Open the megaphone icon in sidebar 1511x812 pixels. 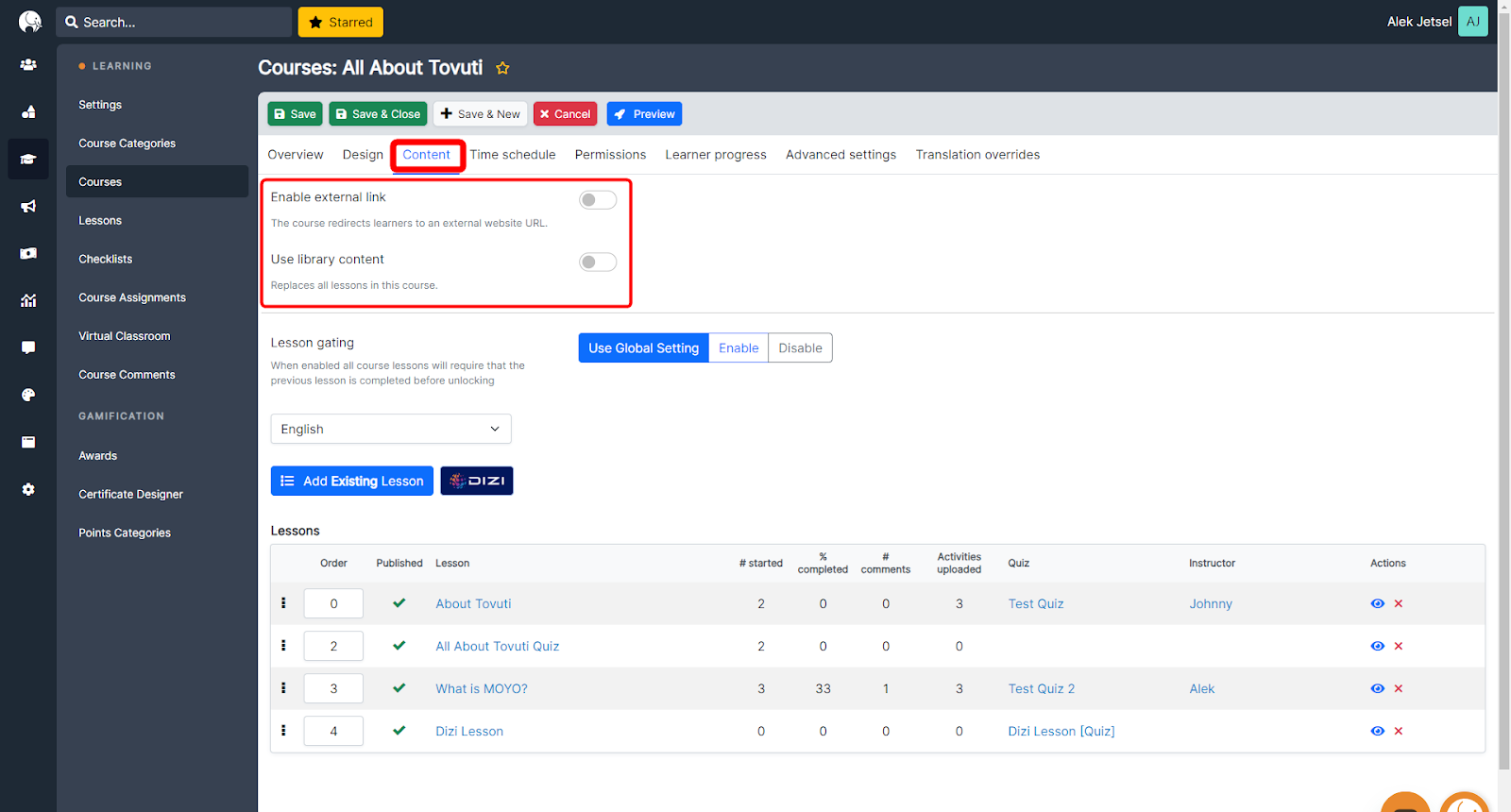tap(28, 206)
